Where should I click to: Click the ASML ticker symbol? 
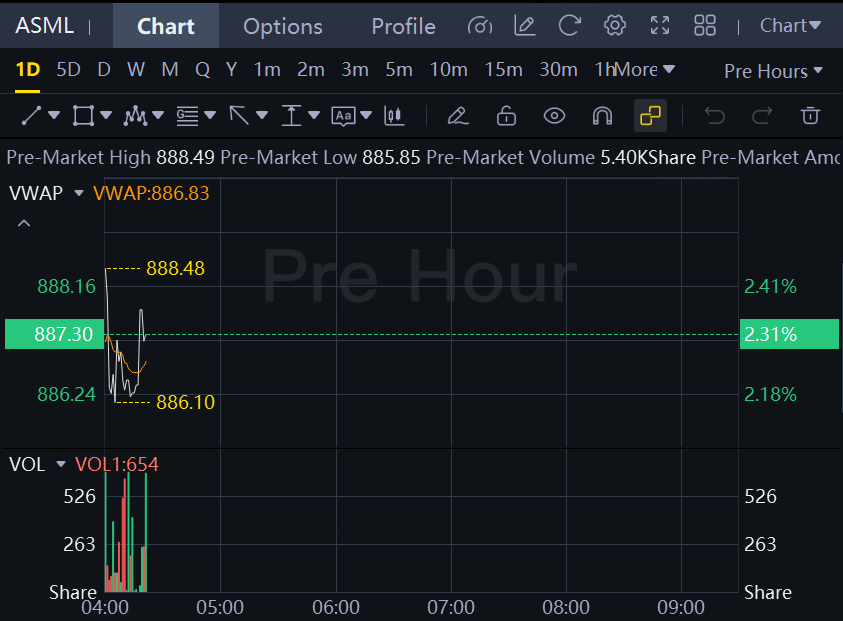45,26
